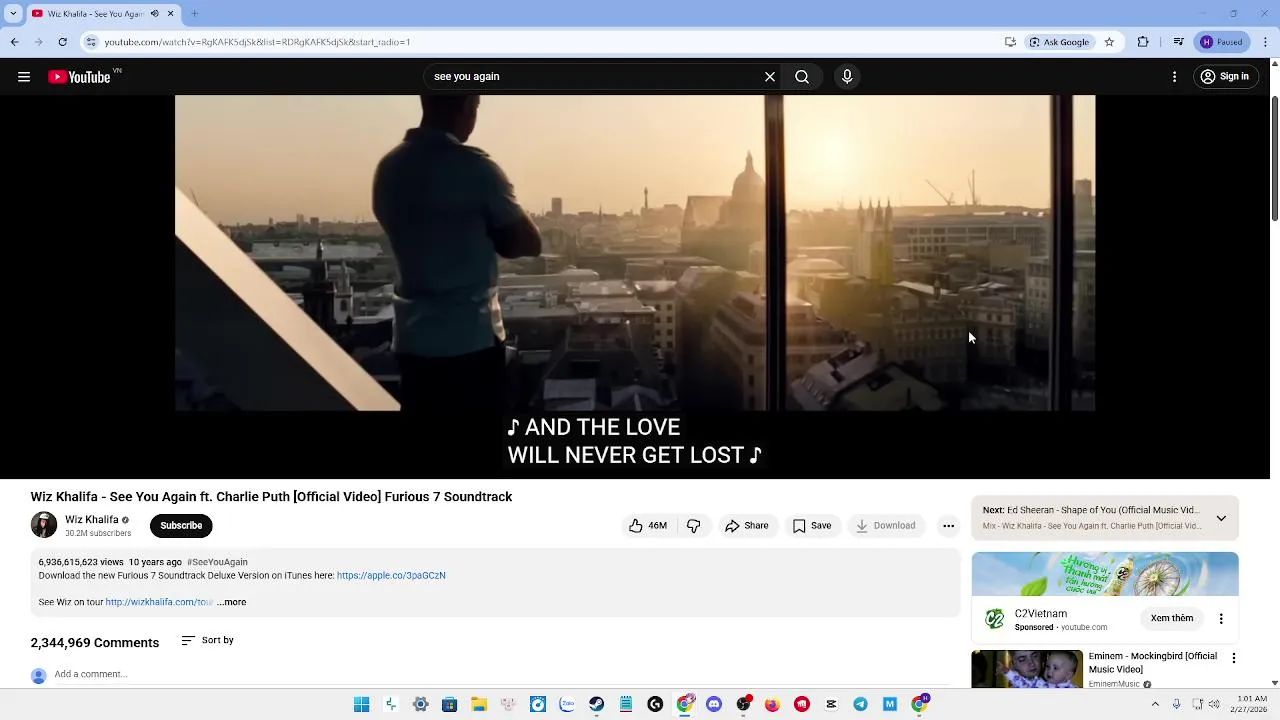The image size is (1280, 720).
Task: Expand the Mix playlist panel chevron
Action: (1221, 518)
